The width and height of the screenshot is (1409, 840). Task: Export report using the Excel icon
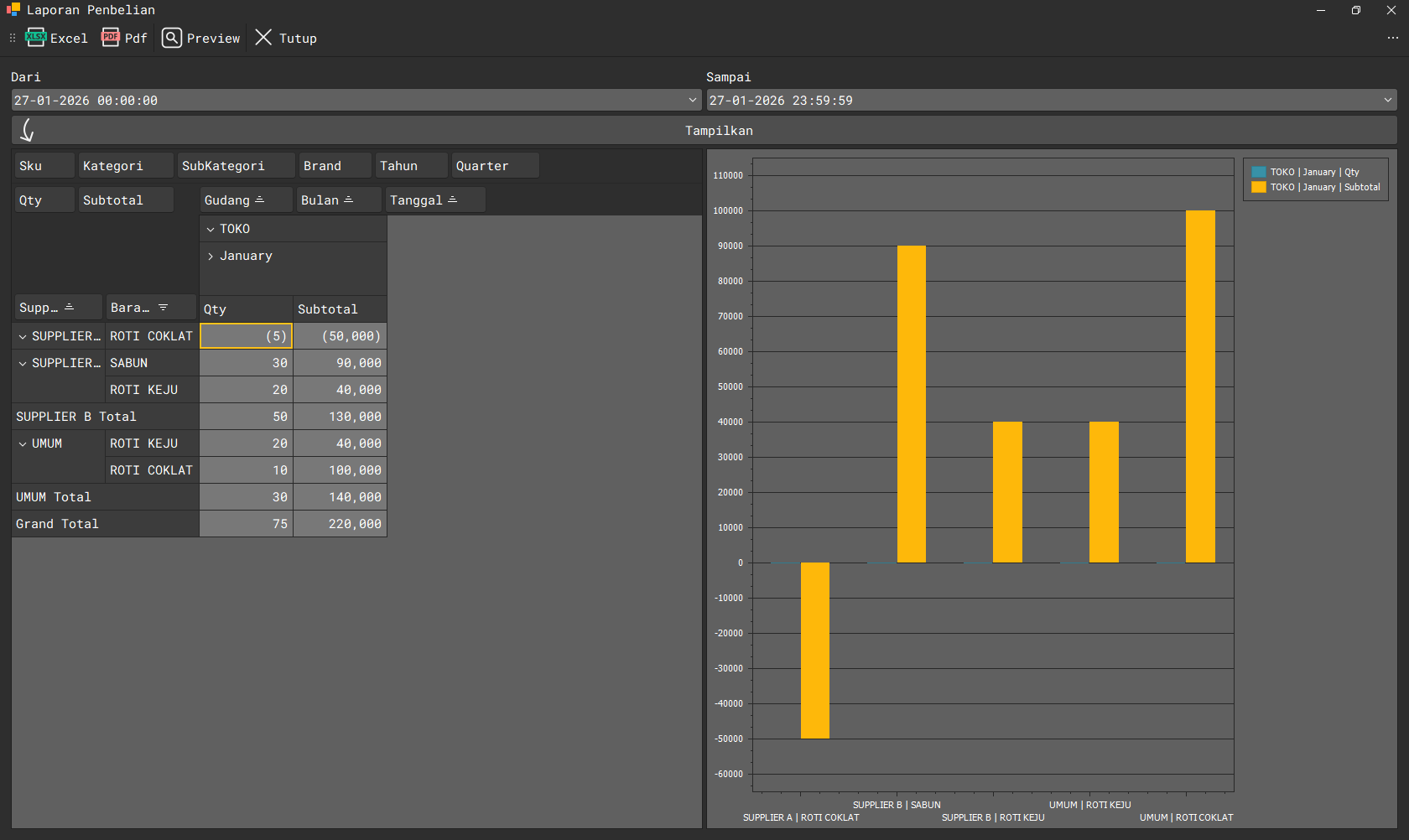tap(36, 38)
